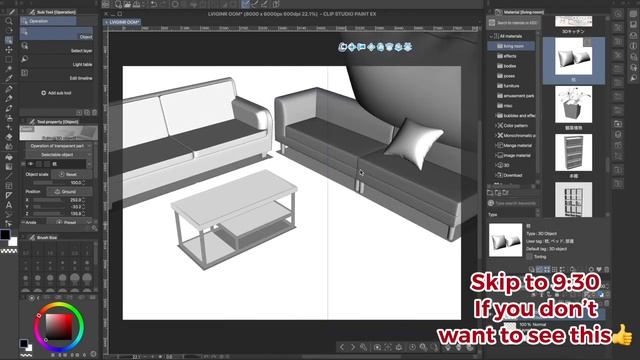640x360 pixels.
Task: Click previous object arrow in object launcher
Action: click(342, 347)
